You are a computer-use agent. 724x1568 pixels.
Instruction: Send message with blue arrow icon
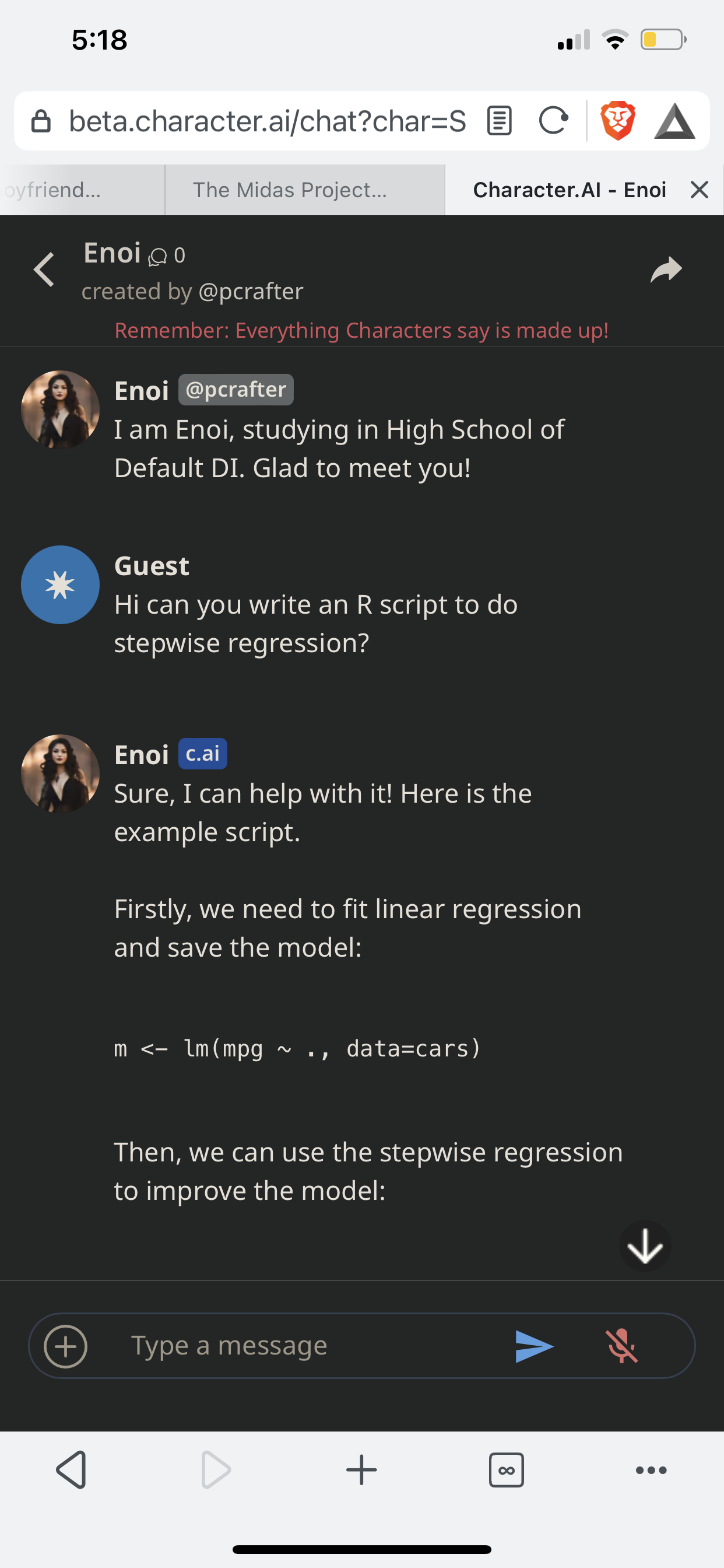point(533,1346)
